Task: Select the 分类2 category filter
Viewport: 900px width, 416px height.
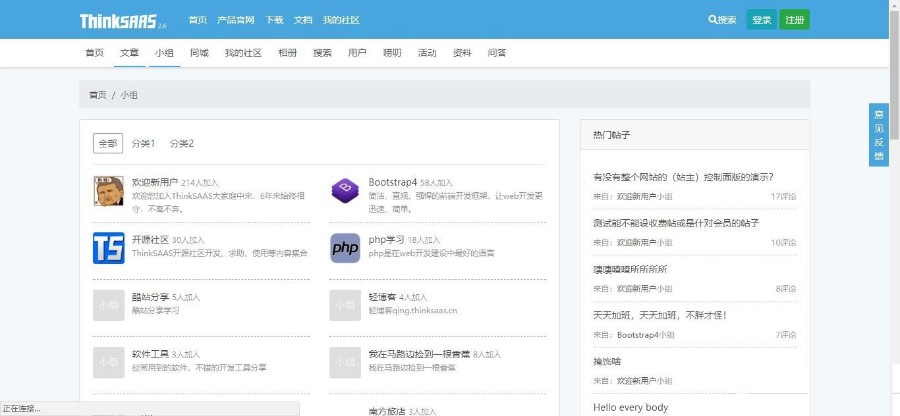Action: point(181,143)
